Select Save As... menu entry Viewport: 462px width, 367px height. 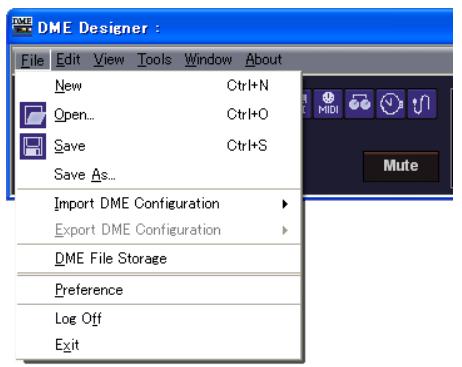(x=158, y=174)
